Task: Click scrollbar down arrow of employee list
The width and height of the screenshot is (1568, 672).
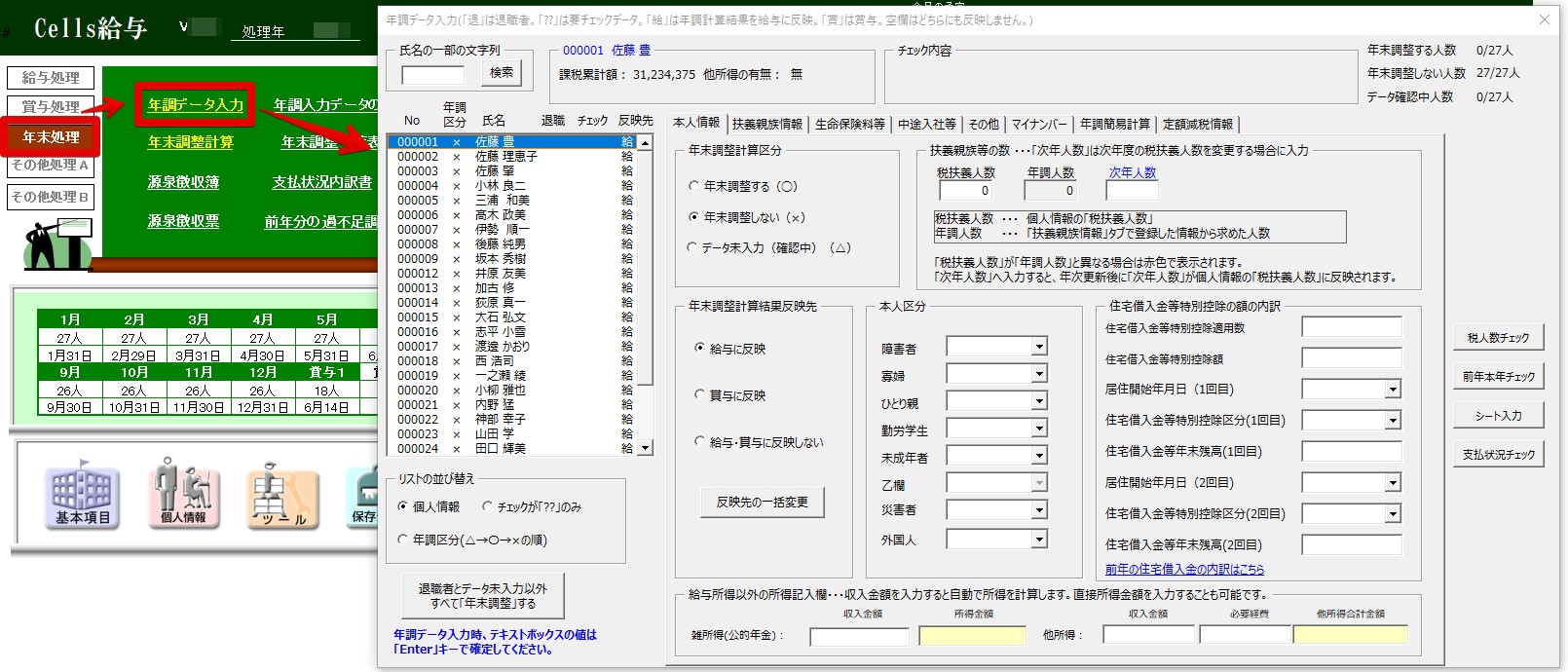Action: point(644,448)
